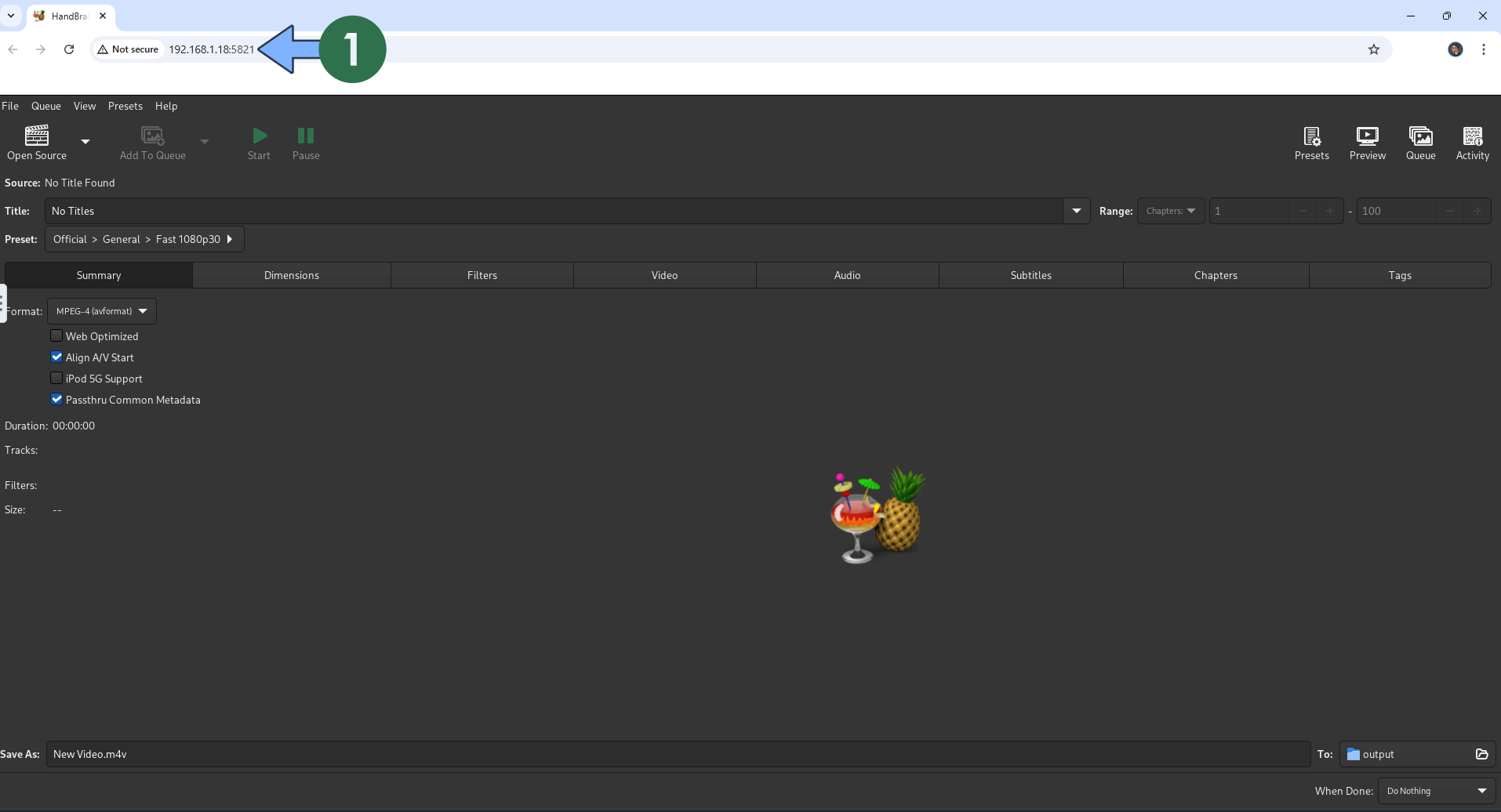Open the Presets panel icon
The height and width of the screenshot is (812, 1501).
(x=1311, y=137)
